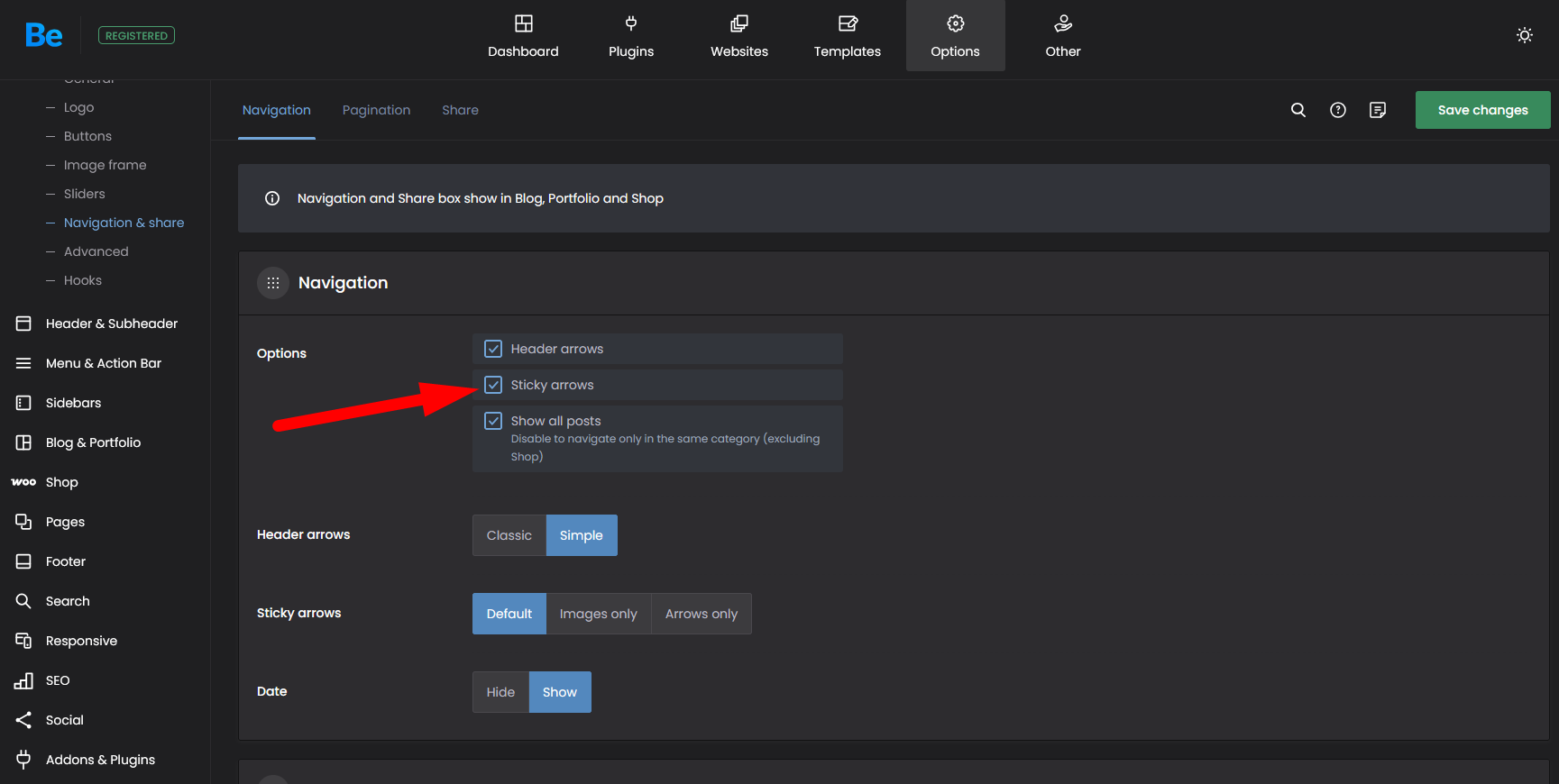Toggle the light/dark theme sun icon
The height and width of the screenshot is (784, 1559).
pyautogui.click(x=1524, y=35)
